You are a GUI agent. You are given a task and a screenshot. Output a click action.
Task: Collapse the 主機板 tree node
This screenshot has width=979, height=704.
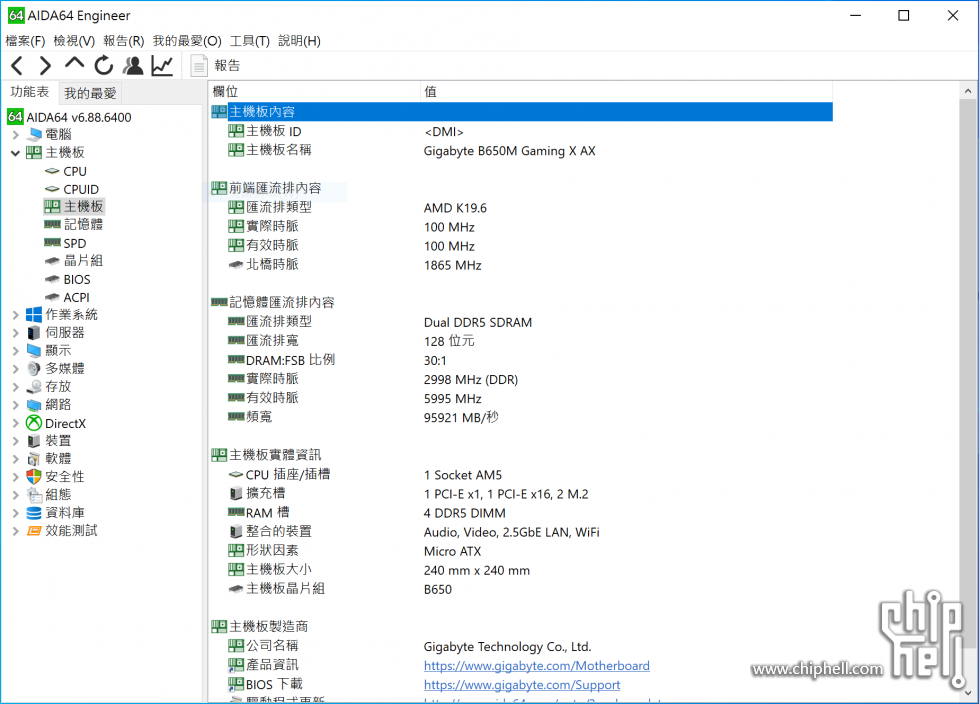16,153
